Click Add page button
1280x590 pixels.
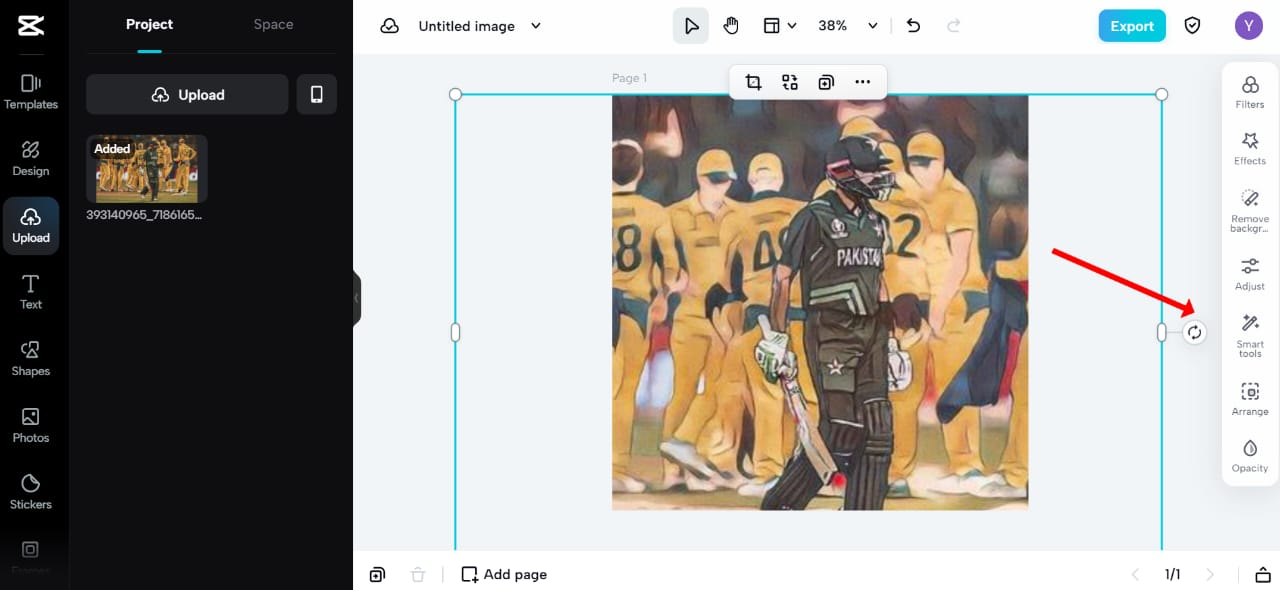pyautogui.click(x=504, y=574)
